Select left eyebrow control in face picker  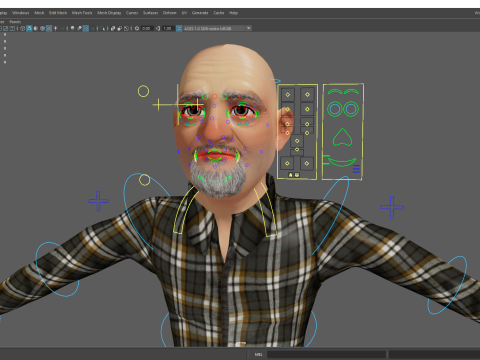tap(334, 91)
